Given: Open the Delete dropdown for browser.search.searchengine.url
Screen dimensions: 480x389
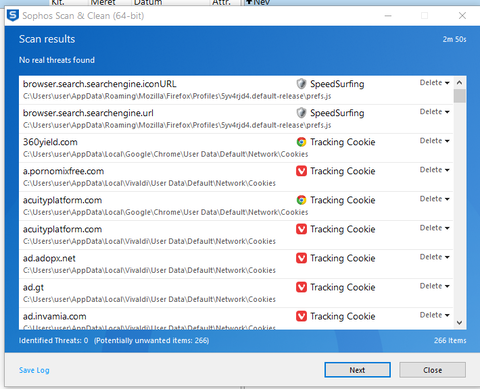Looking at the screenshot, I should [435, 112].
